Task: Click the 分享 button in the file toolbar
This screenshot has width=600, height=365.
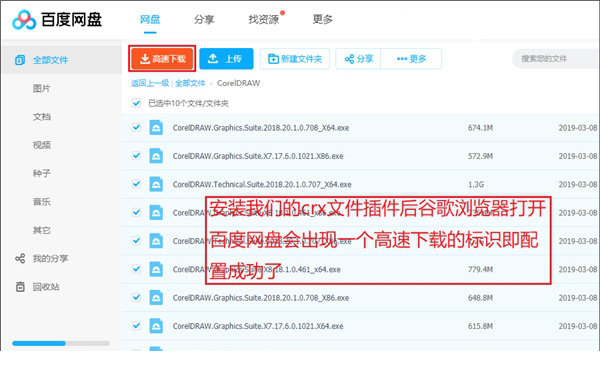Action: pyautogui.click(x=358, y=59)
